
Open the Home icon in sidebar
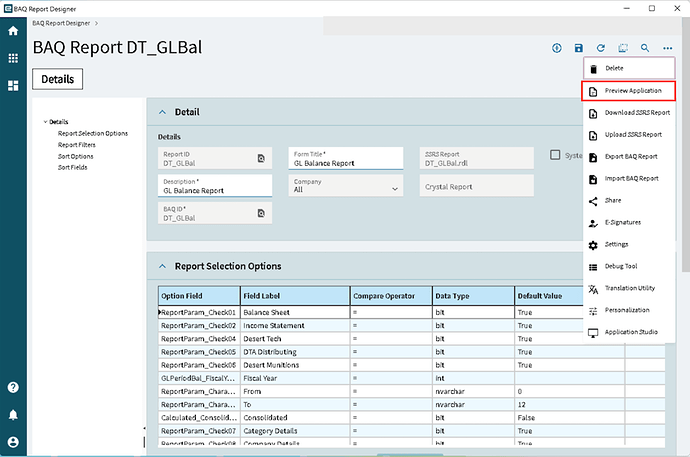13,31
